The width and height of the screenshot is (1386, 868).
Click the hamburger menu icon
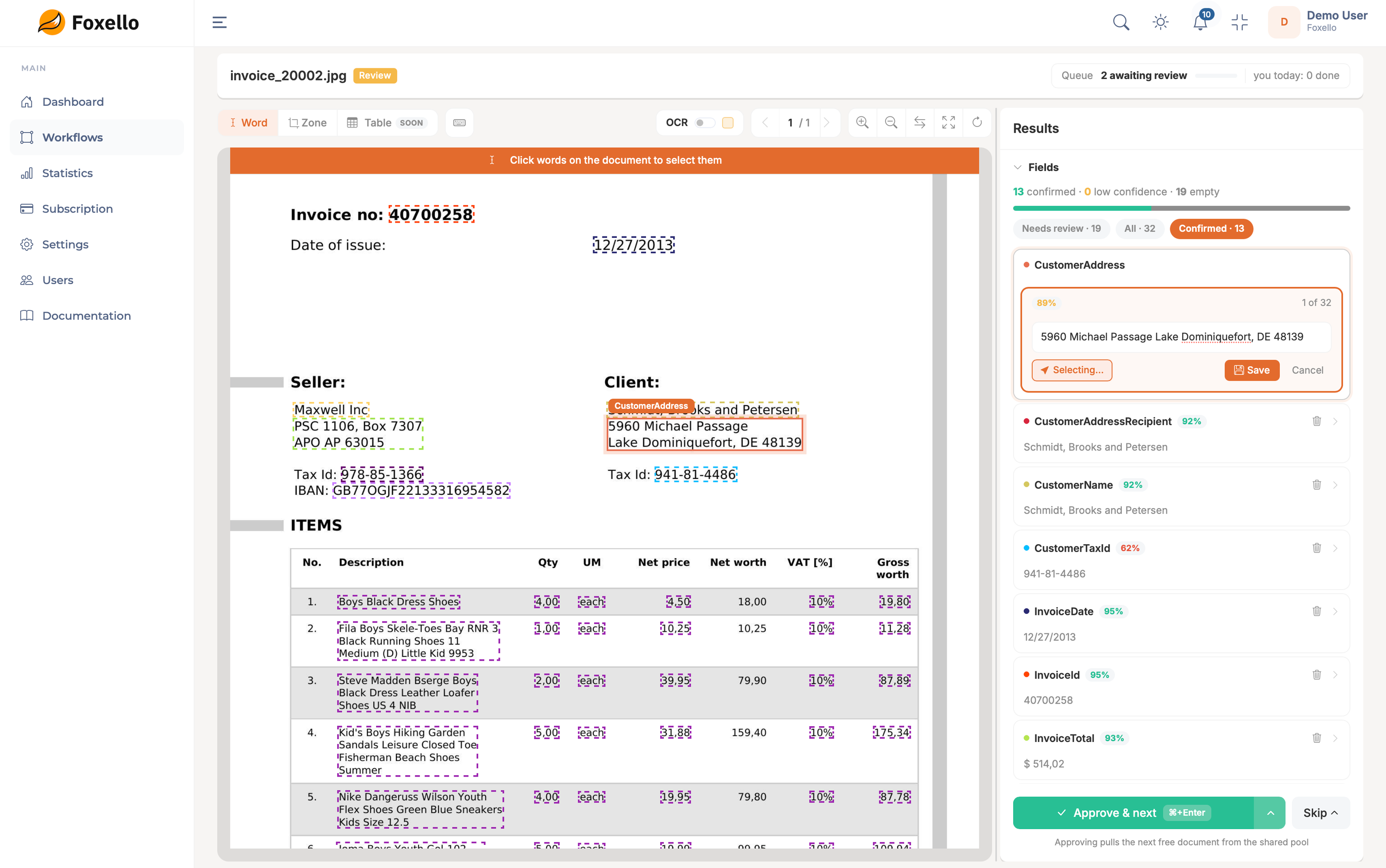tap(219, 22)
